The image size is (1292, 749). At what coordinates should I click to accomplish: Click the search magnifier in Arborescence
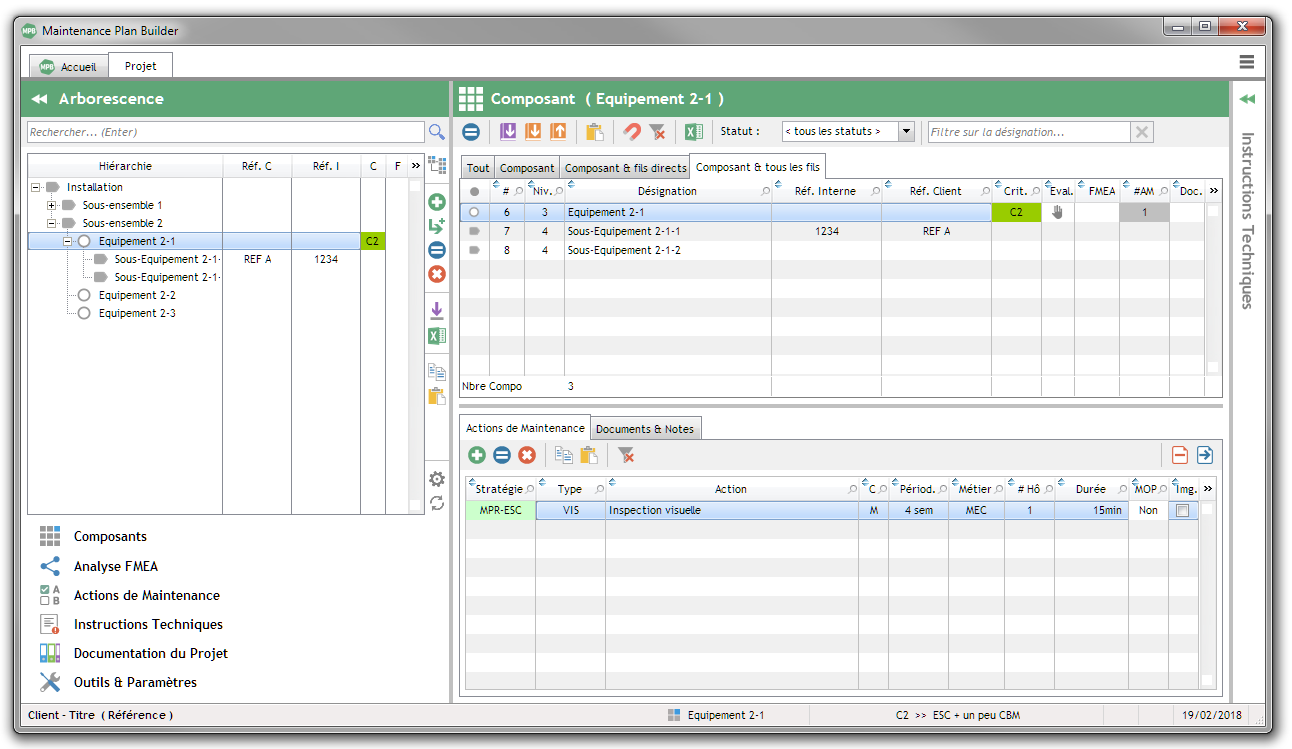(436, 132)
